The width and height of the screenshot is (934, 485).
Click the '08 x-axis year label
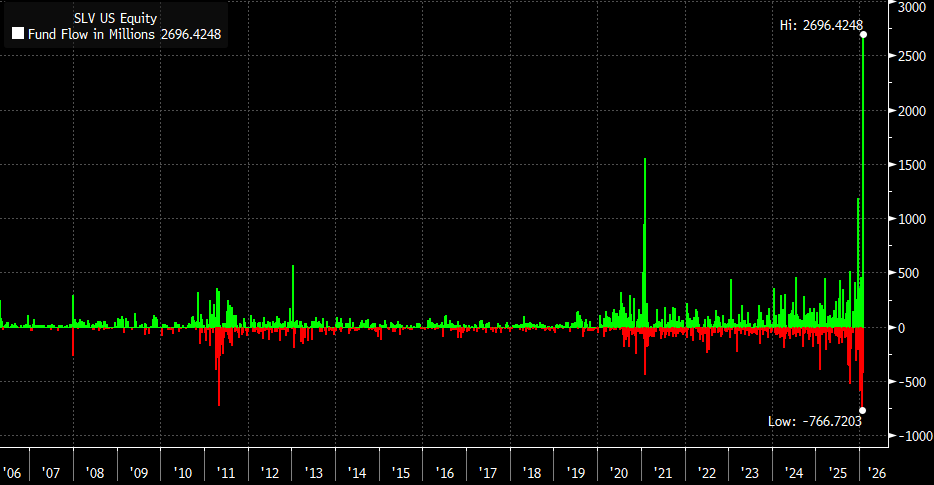tap(95, 473)
